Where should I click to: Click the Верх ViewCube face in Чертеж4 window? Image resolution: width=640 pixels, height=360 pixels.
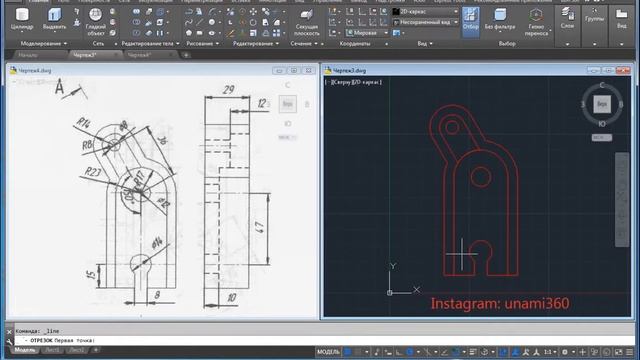pyautogui.click(x=287, y=104)
